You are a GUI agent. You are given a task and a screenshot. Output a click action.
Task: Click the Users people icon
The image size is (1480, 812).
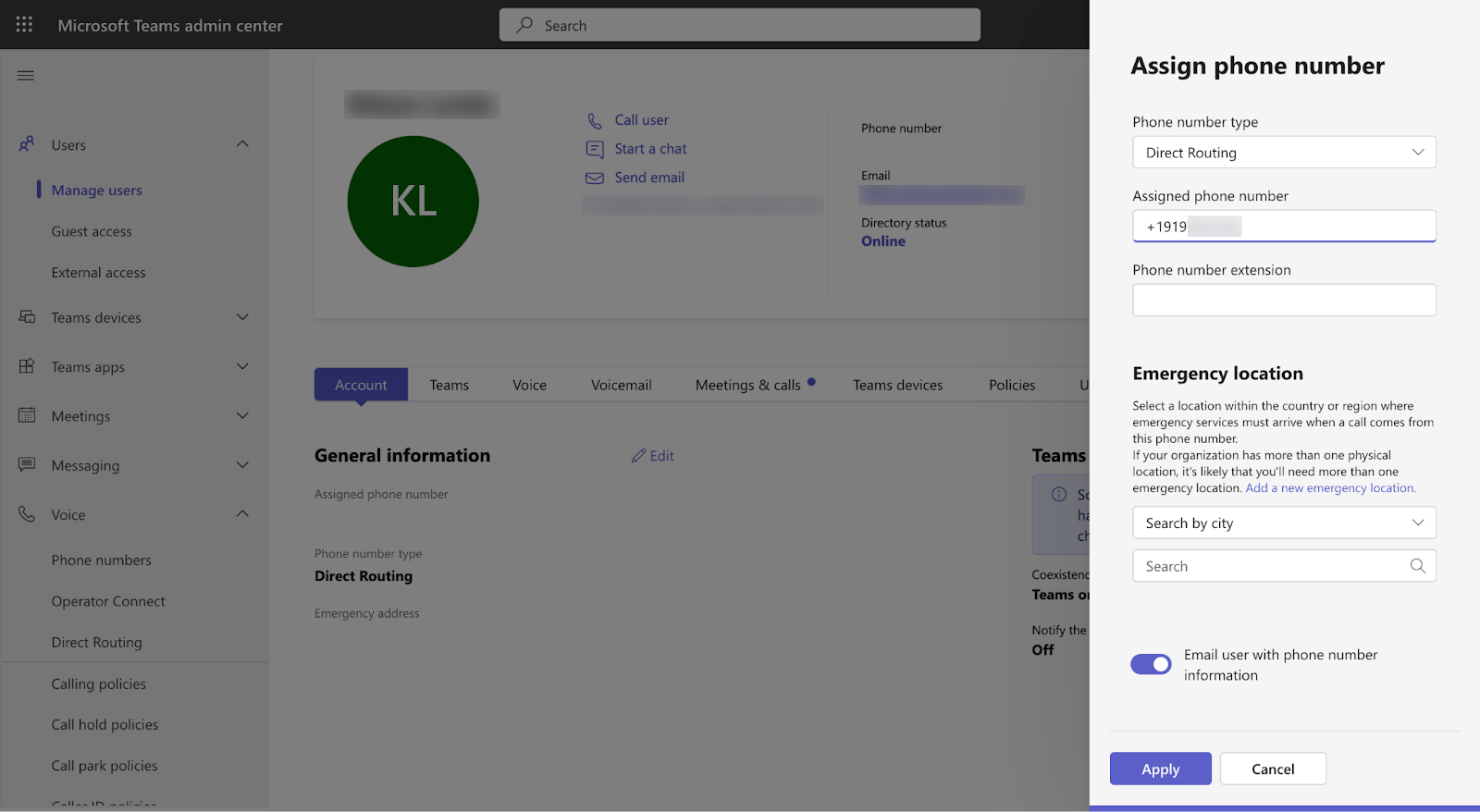(x=27, y=144)
